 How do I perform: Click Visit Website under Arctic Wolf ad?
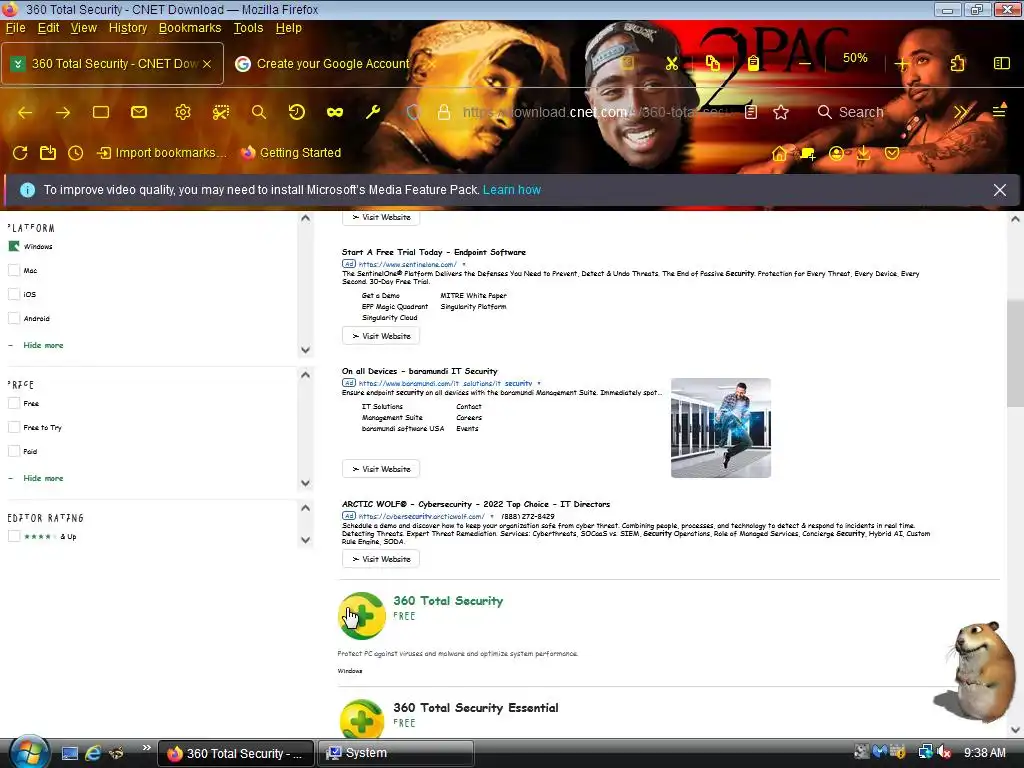coord(381,560)
